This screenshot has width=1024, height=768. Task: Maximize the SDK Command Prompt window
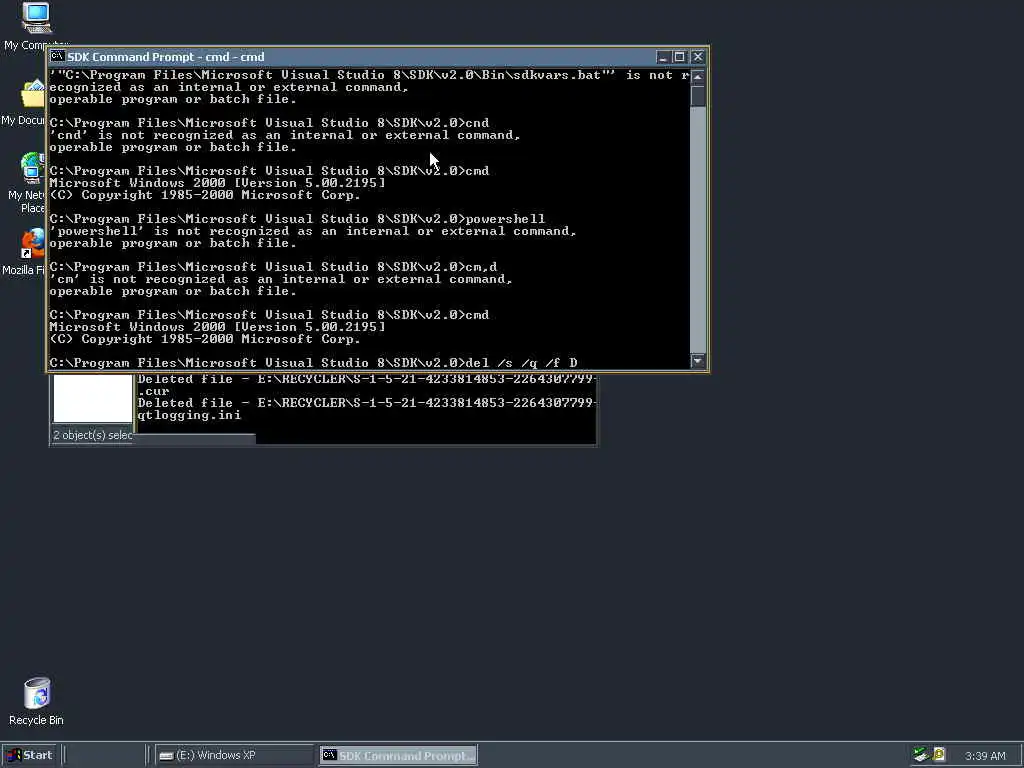point(679,57)
